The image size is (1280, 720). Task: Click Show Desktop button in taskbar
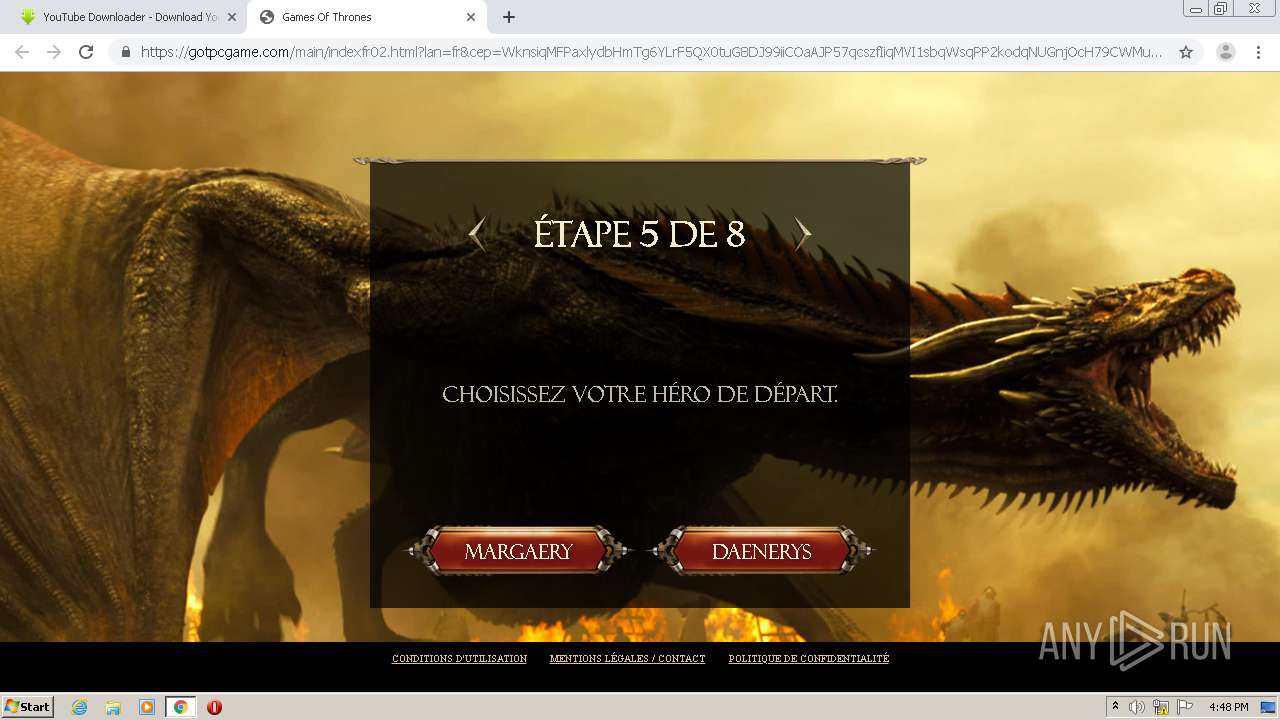[1269, 707]
